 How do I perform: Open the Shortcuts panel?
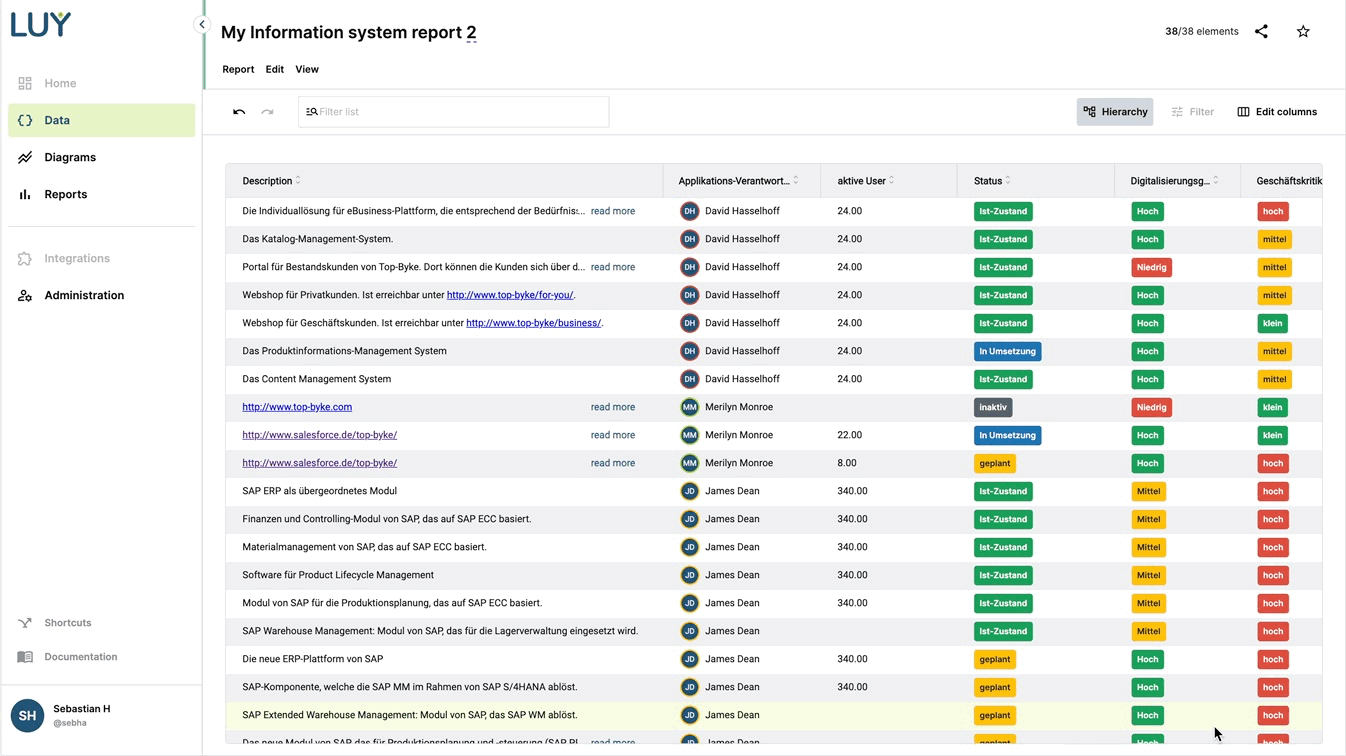point(67,623)
